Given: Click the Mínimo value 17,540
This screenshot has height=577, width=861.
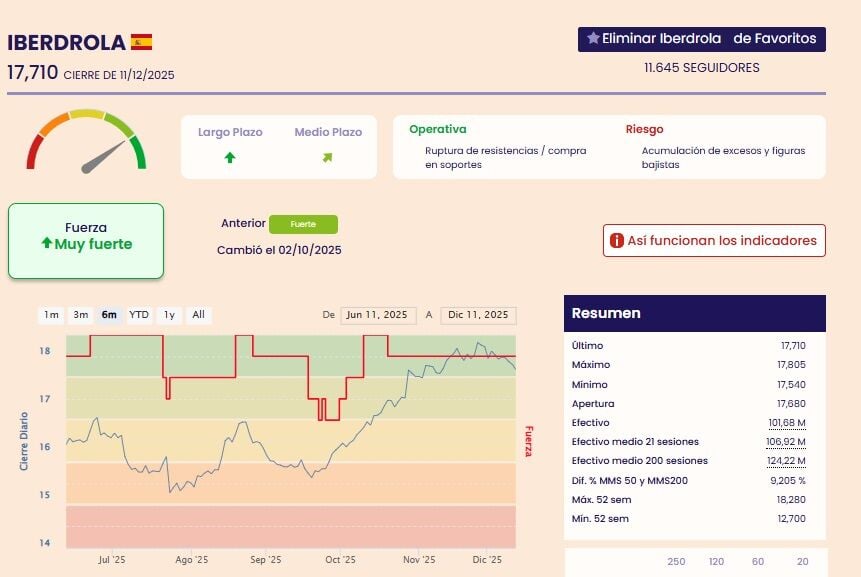Looking at the screenshot, I should pos(791,384).
